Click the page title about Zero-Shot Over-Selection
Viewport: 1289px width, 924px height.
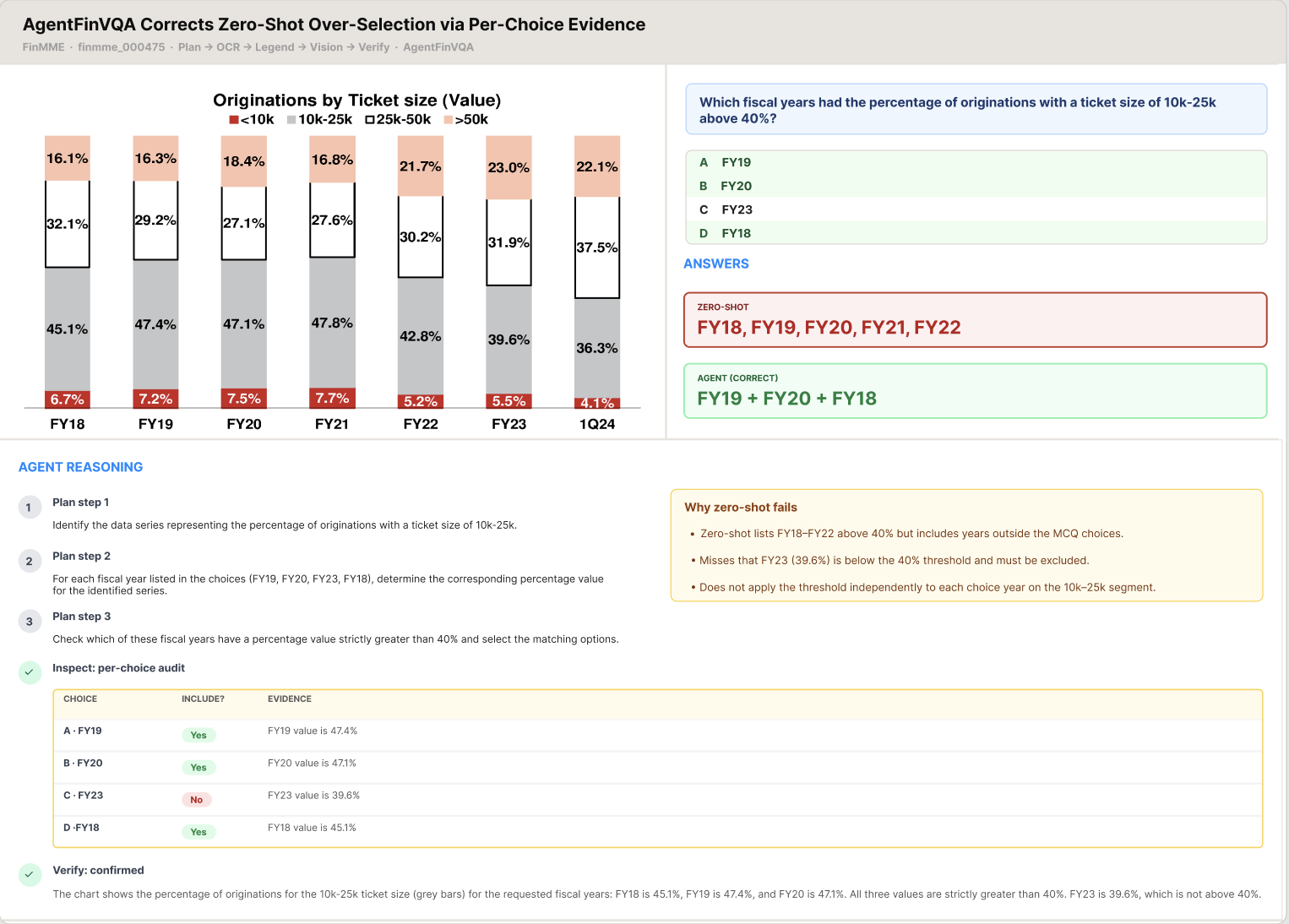[334, 24]
